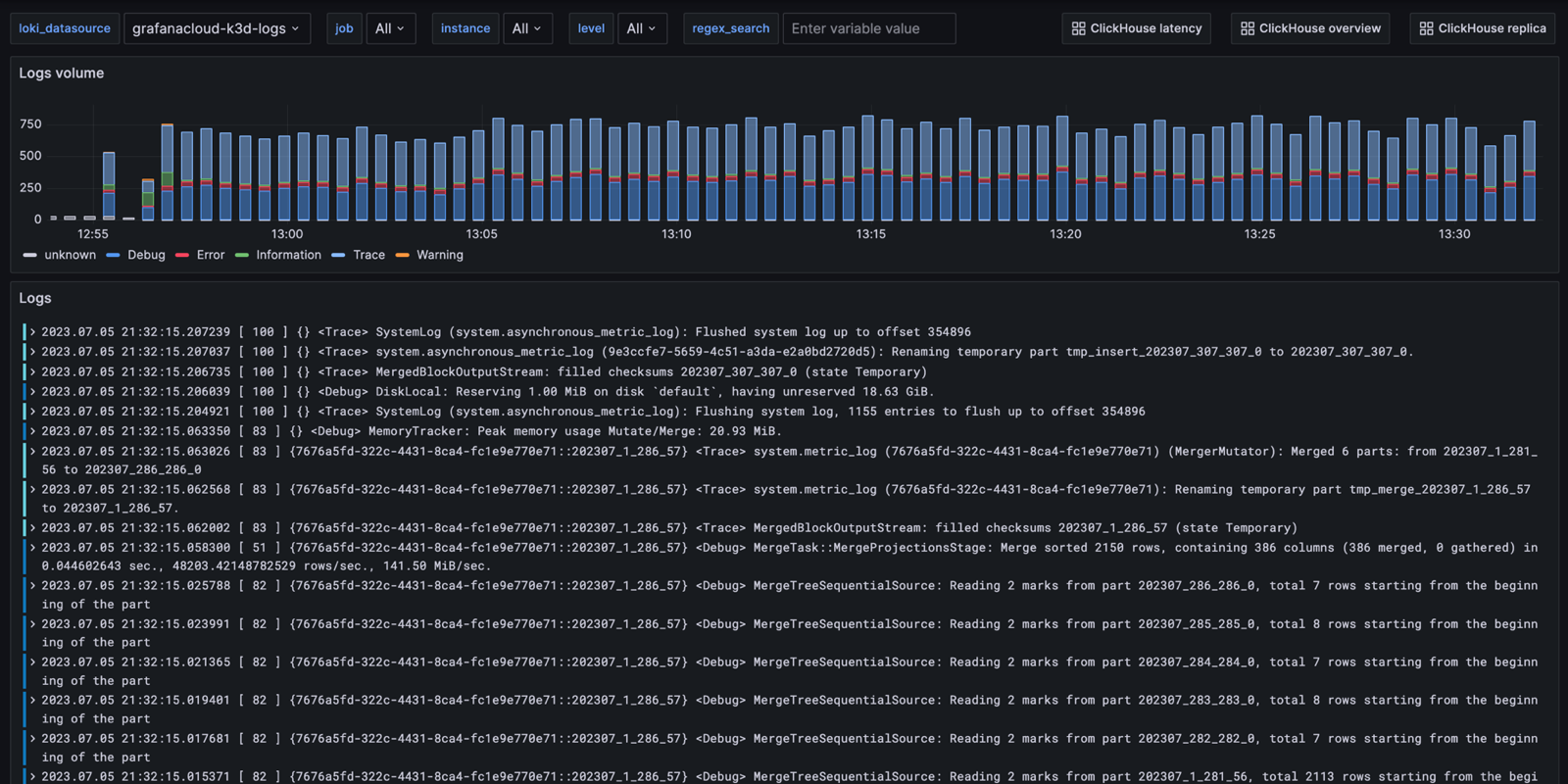Expand the instance variable dropdown
Viewport: 1568px width, 784px height.
pyautogui.click(x=526, y=28)
